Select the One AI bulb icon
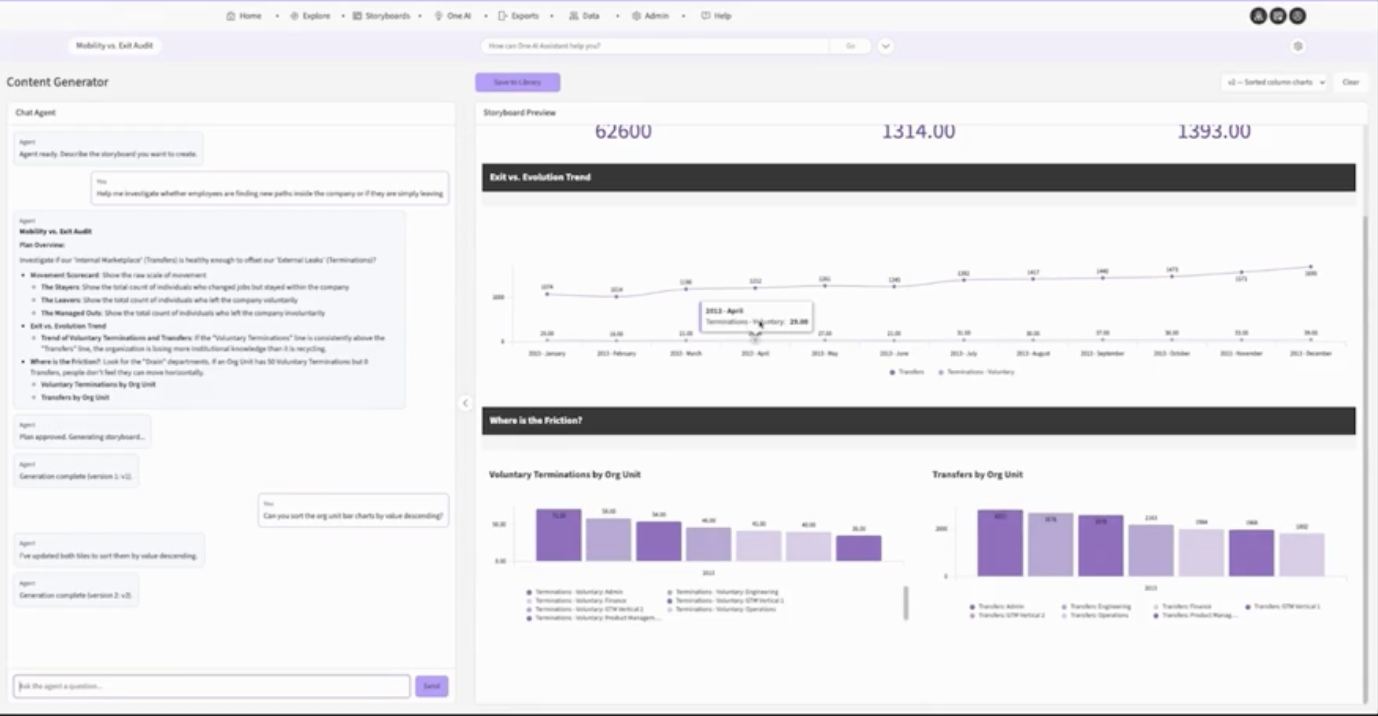The width and height of the screenshot is (1378, 716). (438, 16)
